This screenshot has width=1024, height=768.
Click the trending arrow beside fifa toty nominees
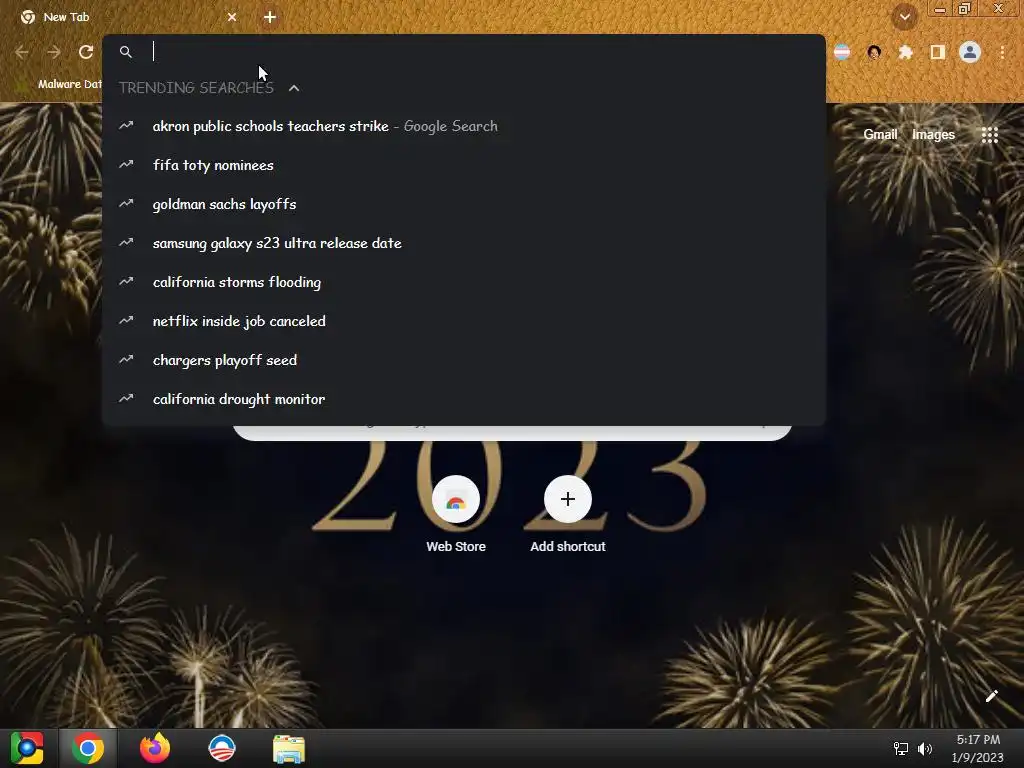pos(126,165)
